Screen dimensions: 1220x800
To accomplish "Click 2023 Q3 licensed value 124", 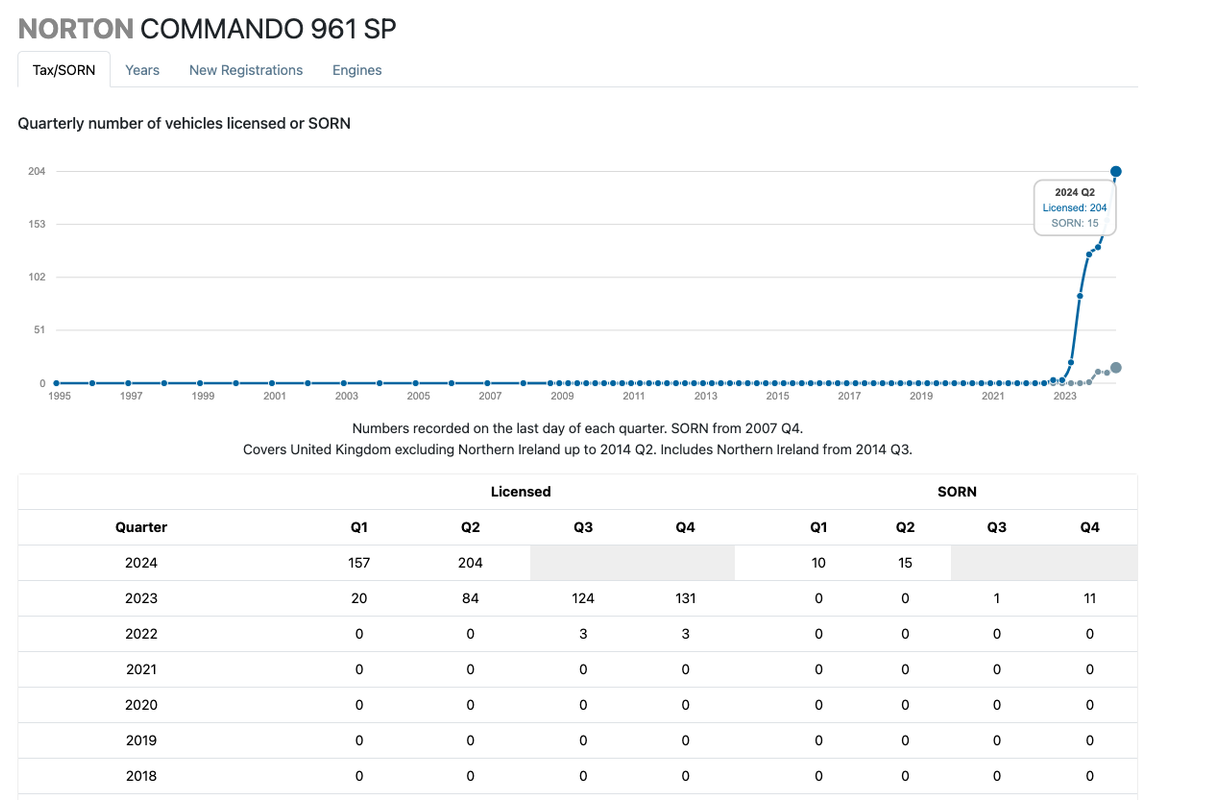I will click(x=583, y=598).
